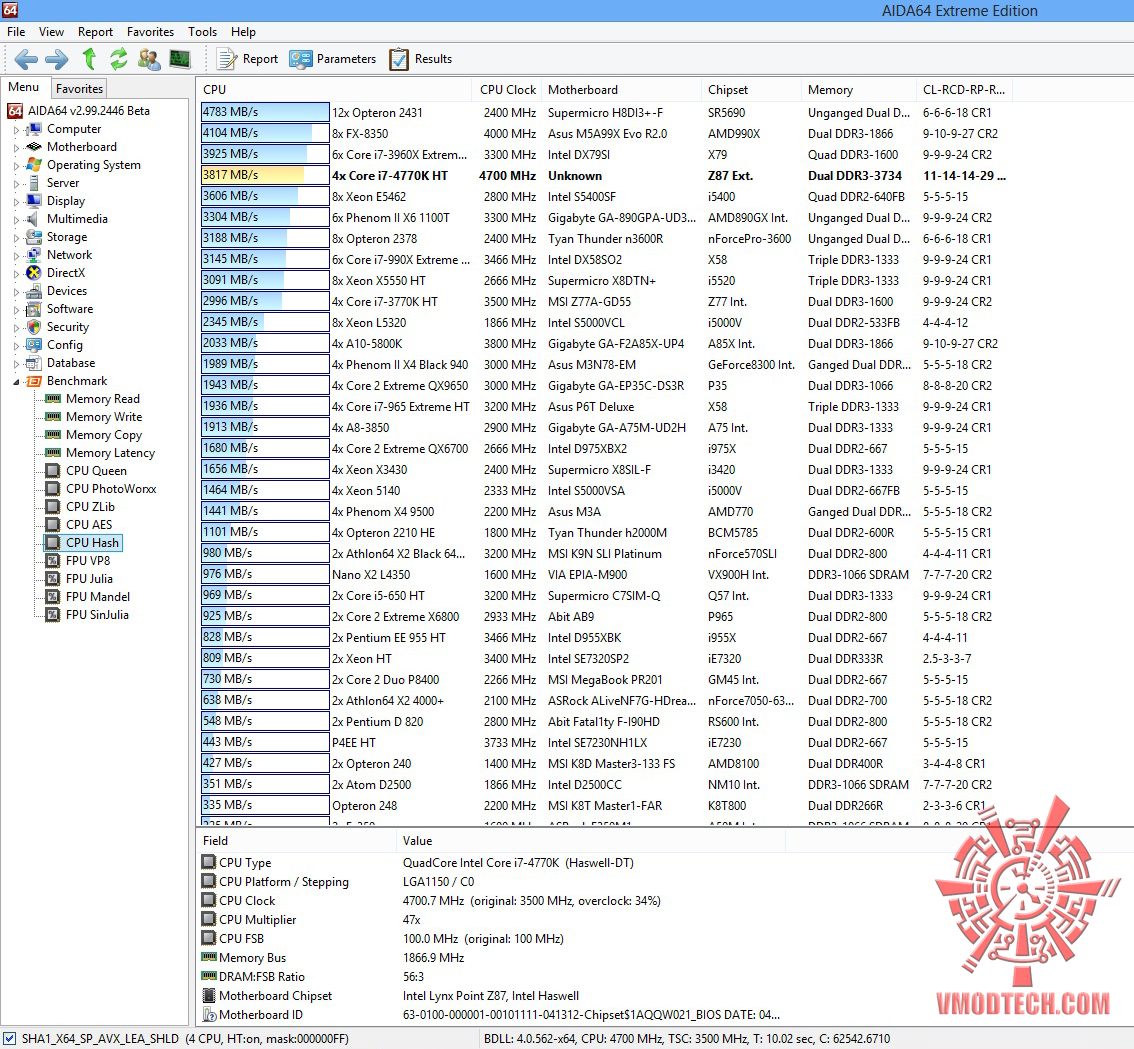The image size is (1134, 1049).
Task: Open the Memory Write benchmark
Action: click(x=104, y=417)
